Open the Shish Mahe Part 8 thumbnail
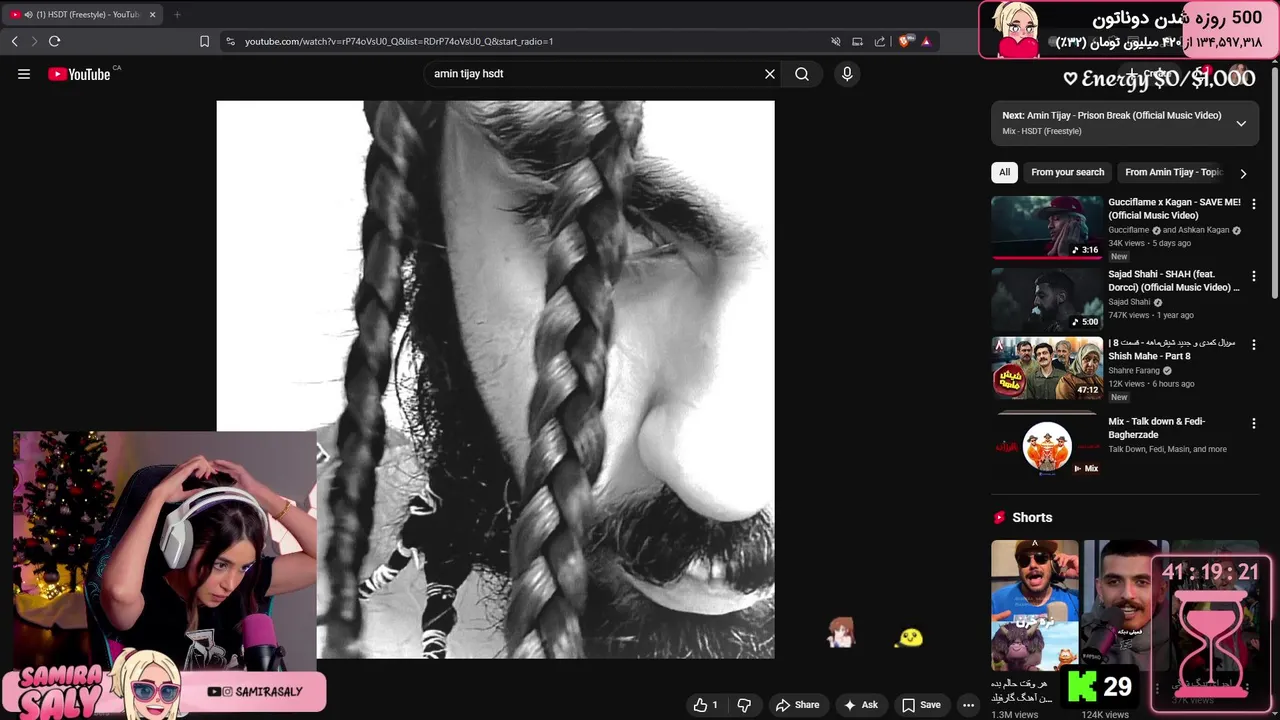 (x=1046, y=368)
